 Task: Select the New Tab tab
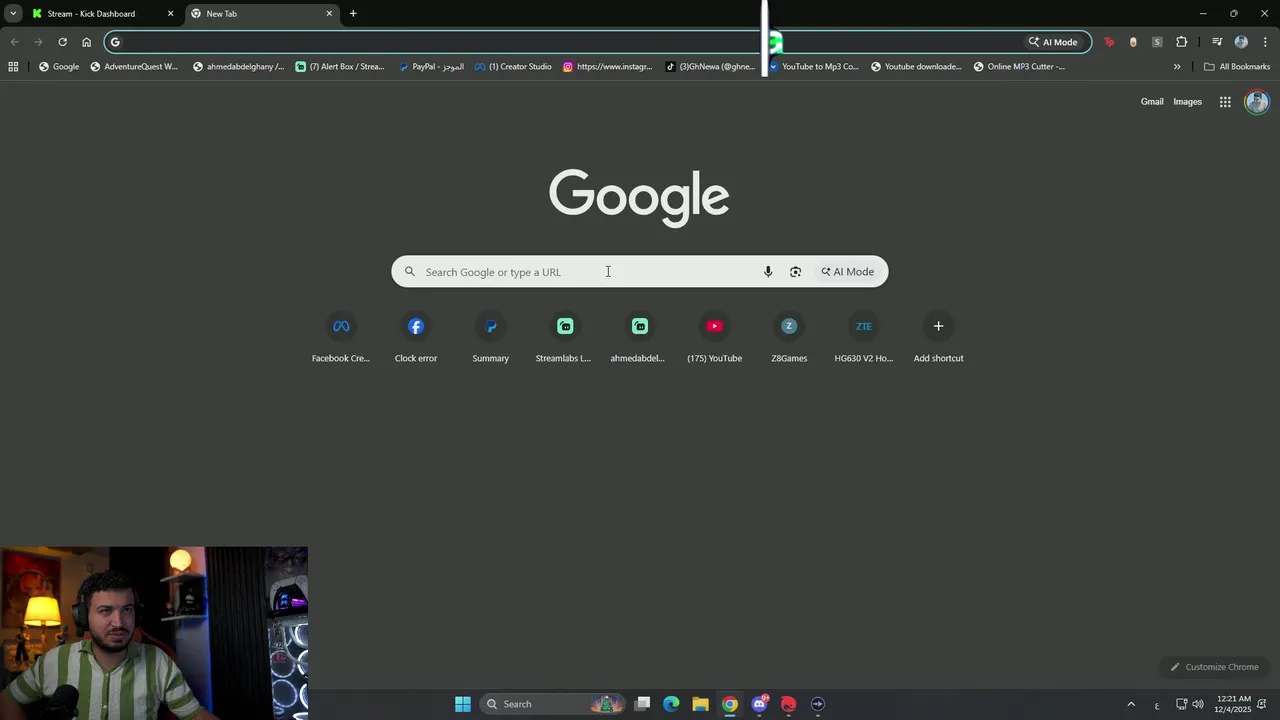click(260, 14)
